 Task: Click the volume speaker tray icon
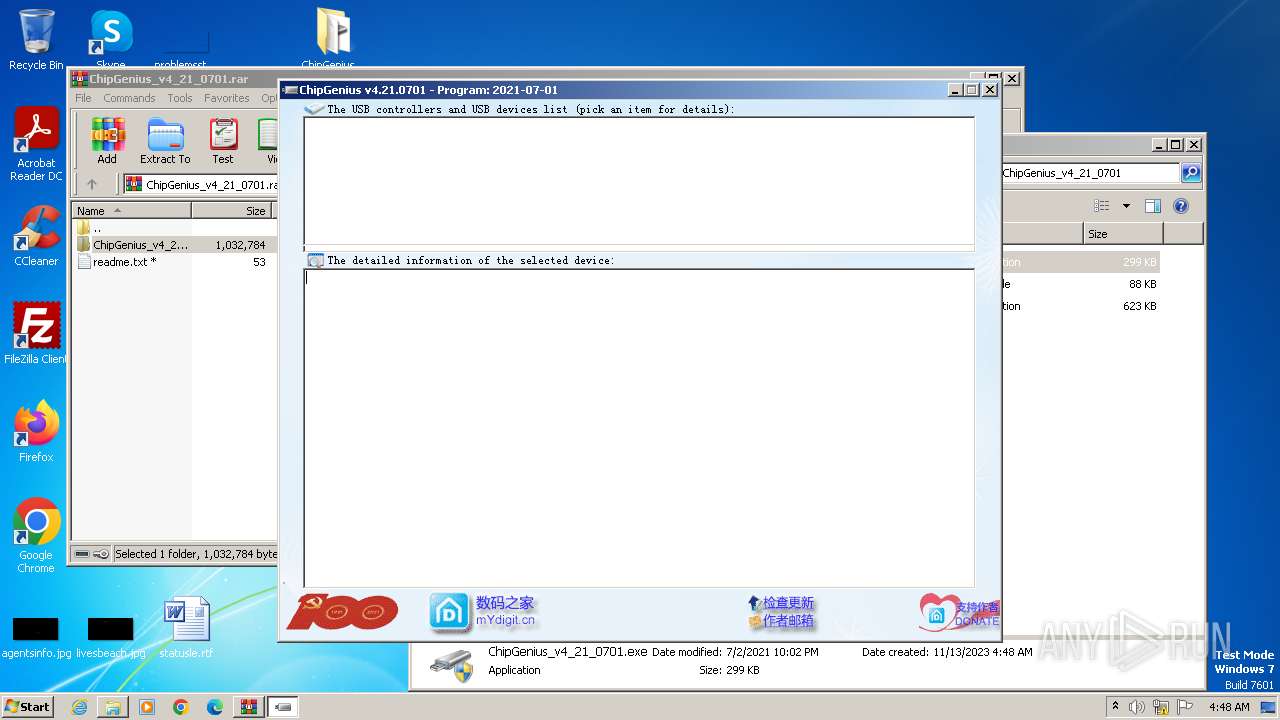click(1137, 707)
